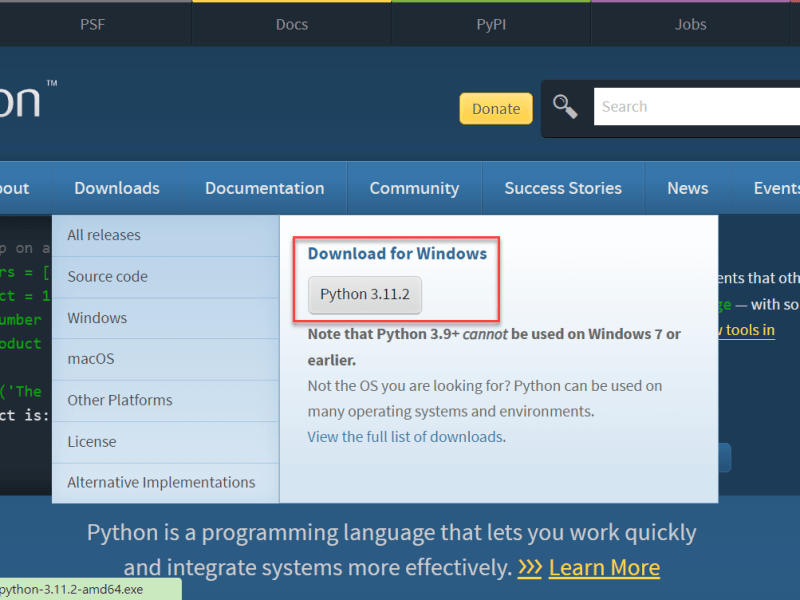Select macOS from the Downloads menu
Viewport: 800px width, 600px height.
[x=91, y=358]
